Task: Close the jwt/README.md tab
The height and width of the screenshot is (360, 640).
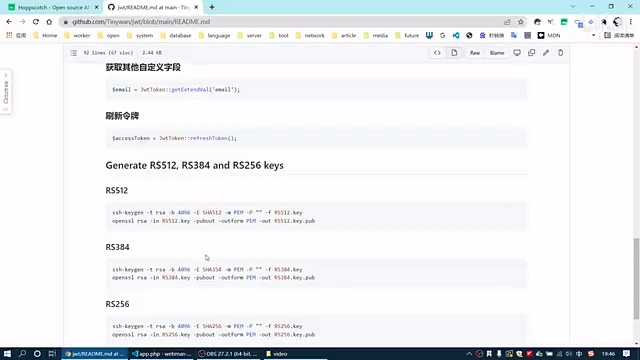Action: click(196, 7)
